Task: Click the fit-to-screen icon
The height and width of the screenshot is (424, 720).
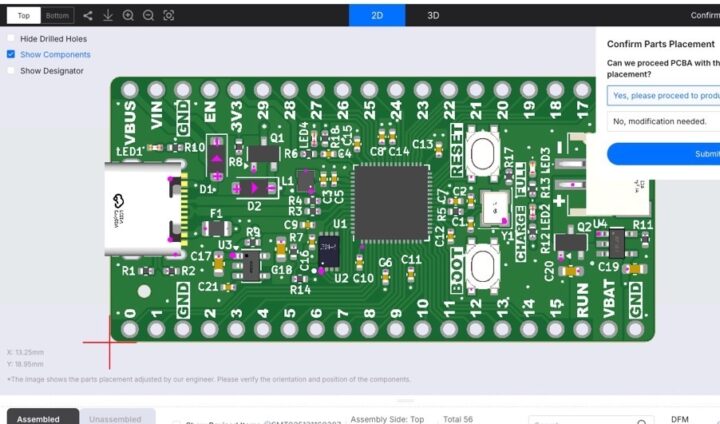Action: [x=168, y=15]
